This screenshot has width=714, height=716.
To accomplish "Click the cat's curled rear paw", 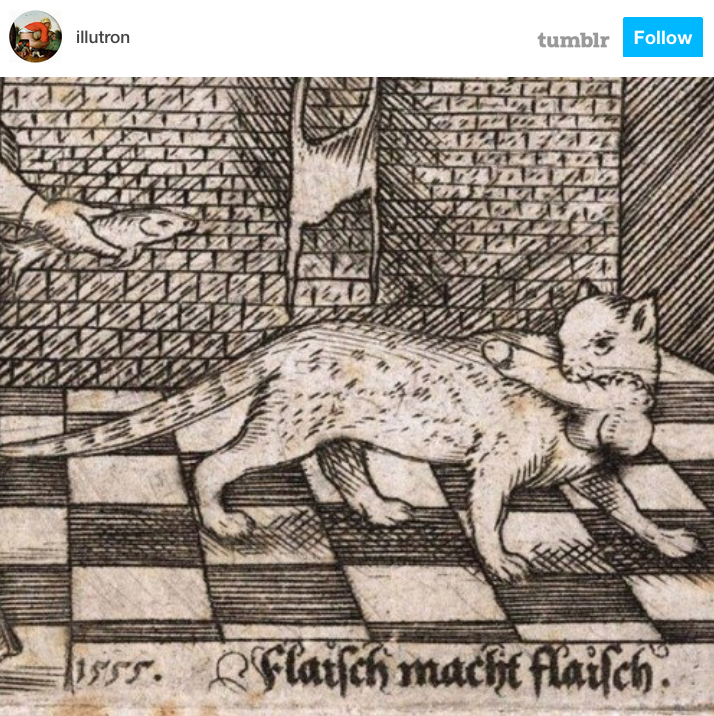I will tap(233, 523).
